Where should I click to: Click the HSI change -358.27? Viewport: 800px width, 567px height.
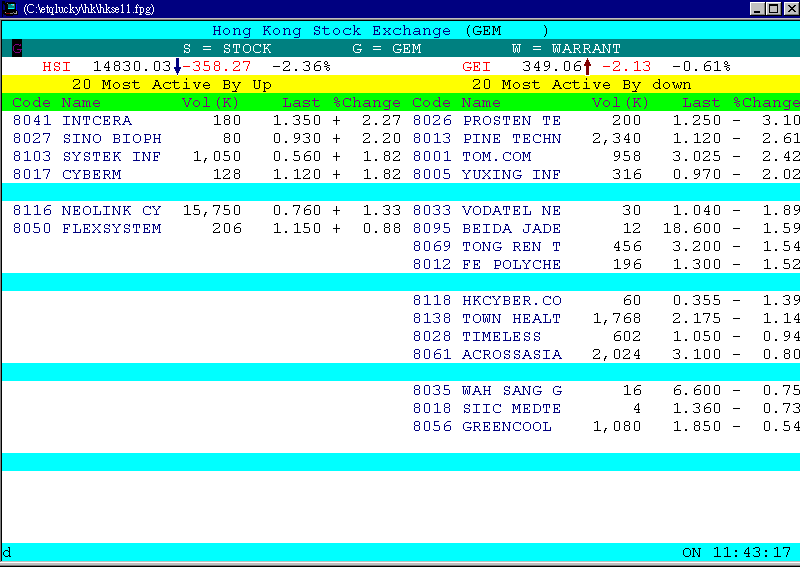tap(216, 66)
